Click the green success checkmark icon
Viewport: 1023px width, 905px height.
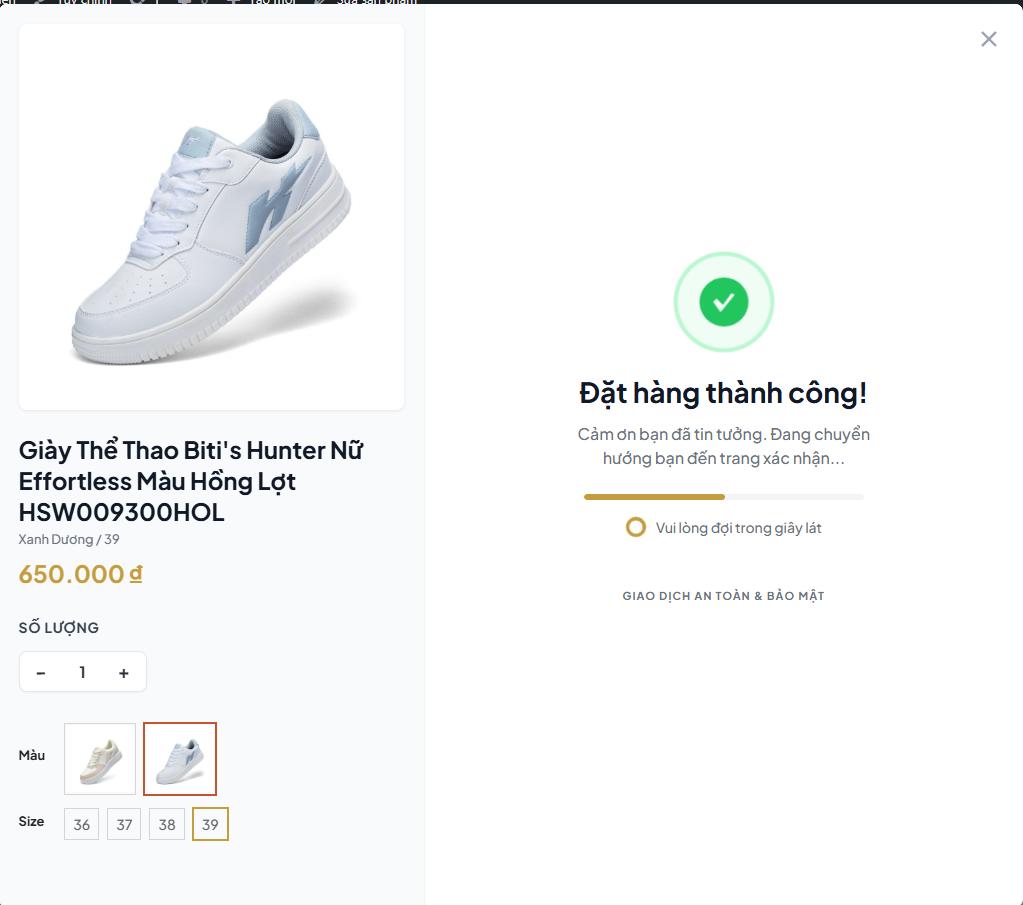[x=723, y=302]
